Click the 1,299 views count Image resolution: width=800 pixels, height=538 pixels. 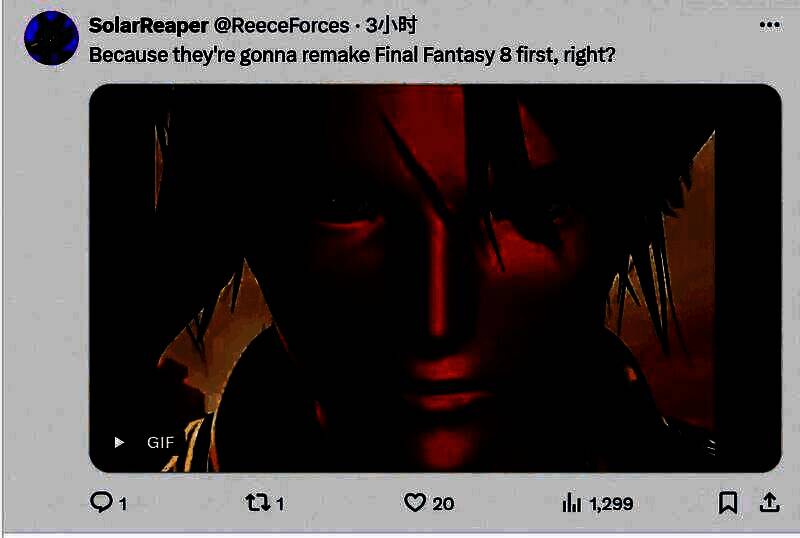(x=611, y=504)
